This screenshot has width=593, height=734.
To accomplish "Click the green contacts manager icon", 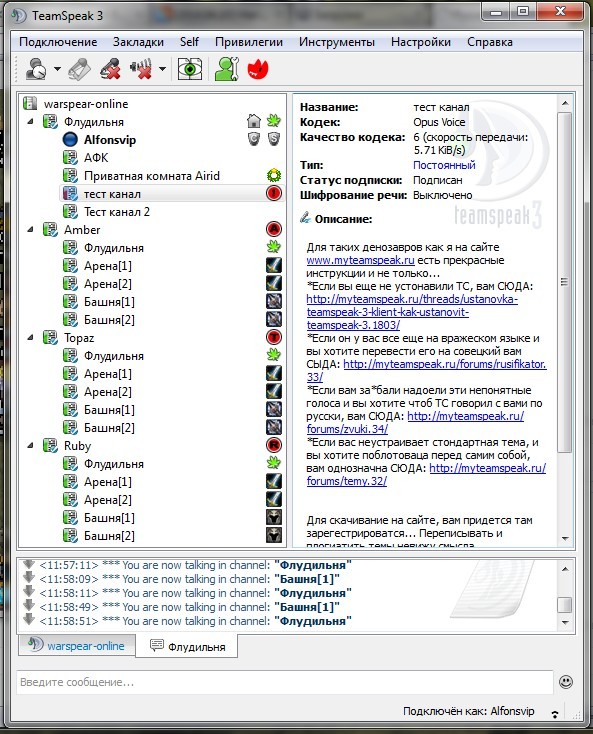I will (227, 69).
